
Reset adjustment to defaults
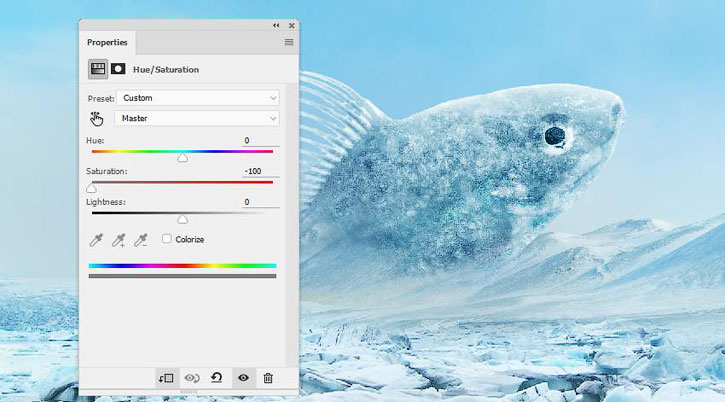[x=216, y=378]
